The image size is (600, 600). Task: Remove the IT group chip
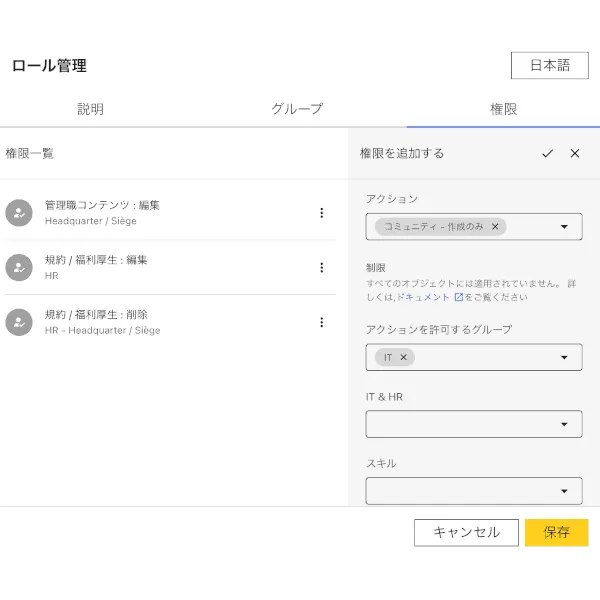pyautogui.click(x=403, y=357)
